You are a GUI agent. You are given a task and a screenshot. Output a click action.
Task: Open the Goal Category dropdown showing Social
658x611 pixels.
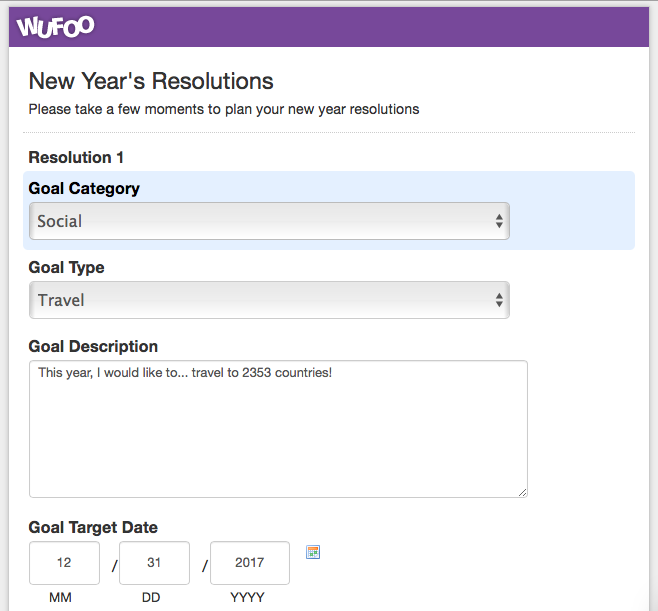pyautogui.click(x=269, y=221)
